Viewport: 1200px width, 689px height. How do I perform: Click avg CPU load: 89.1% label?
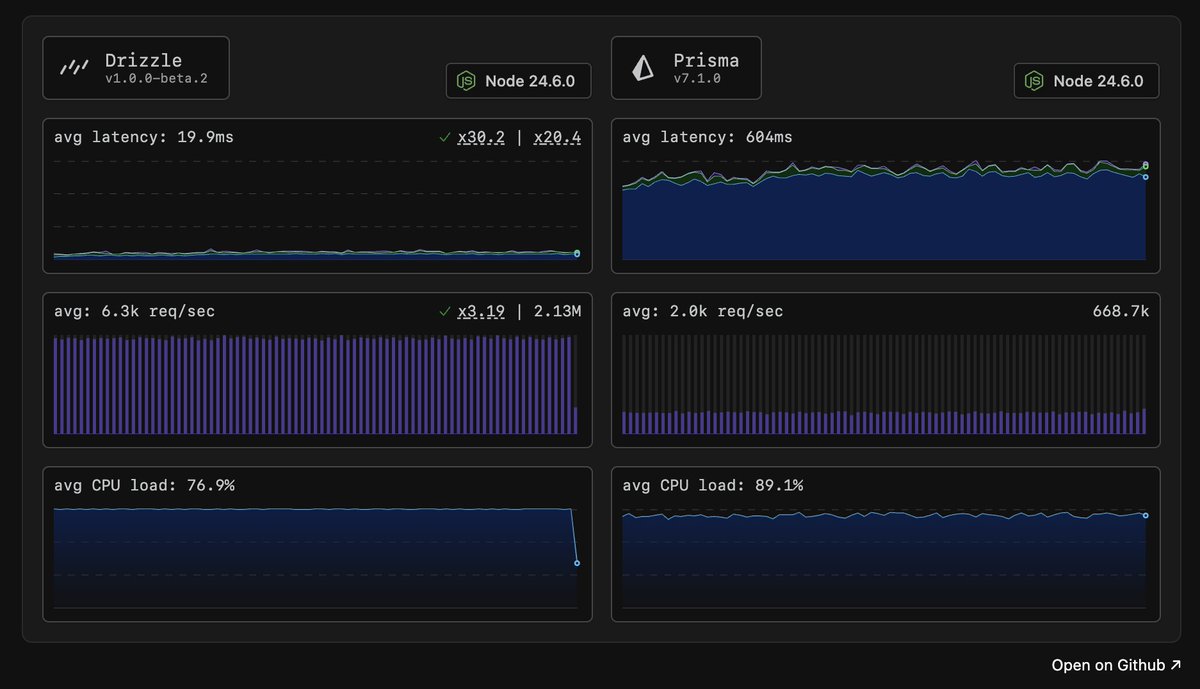713,486
